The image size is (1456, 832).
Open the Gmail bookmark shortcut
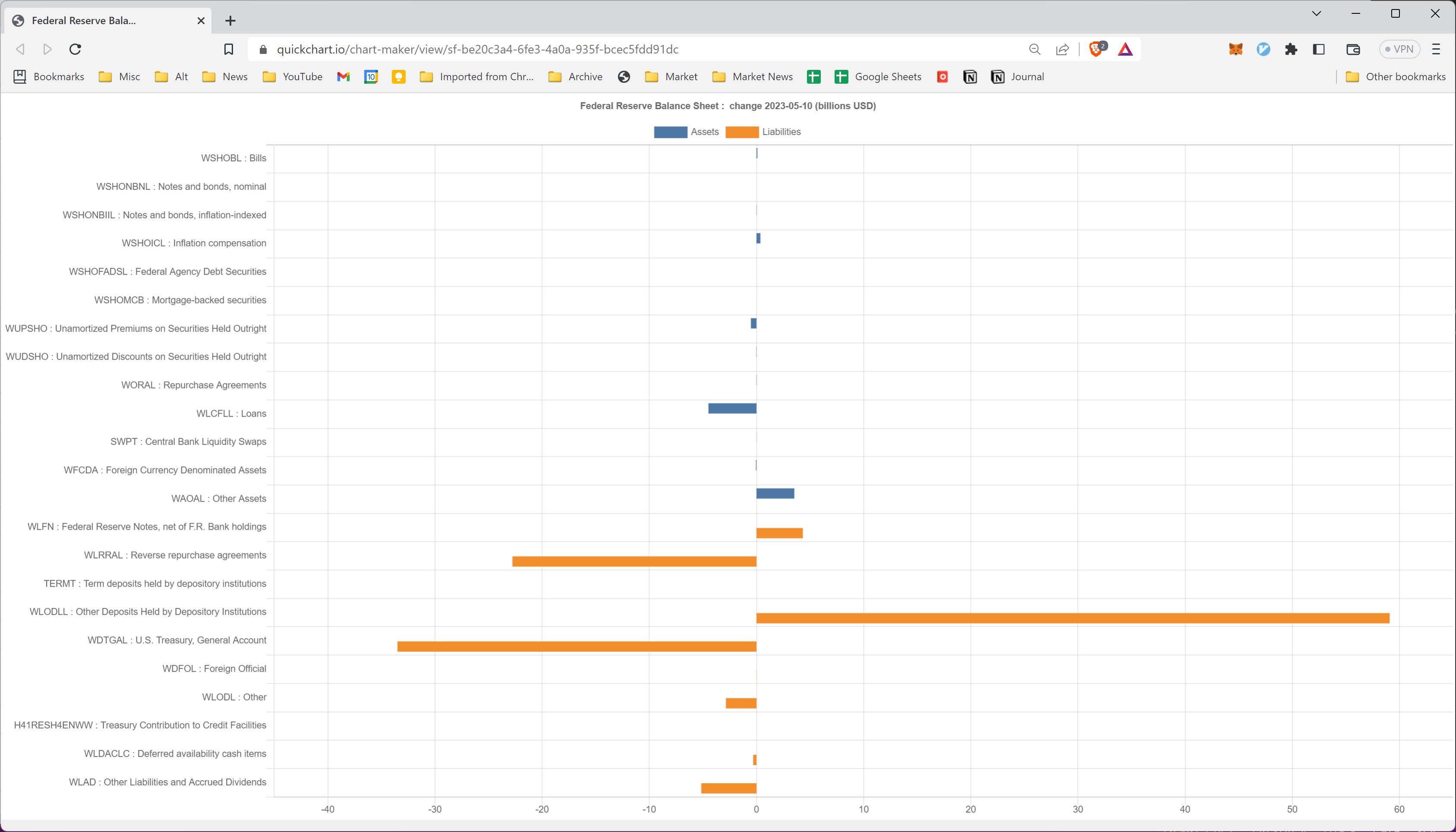coord(343,77)
